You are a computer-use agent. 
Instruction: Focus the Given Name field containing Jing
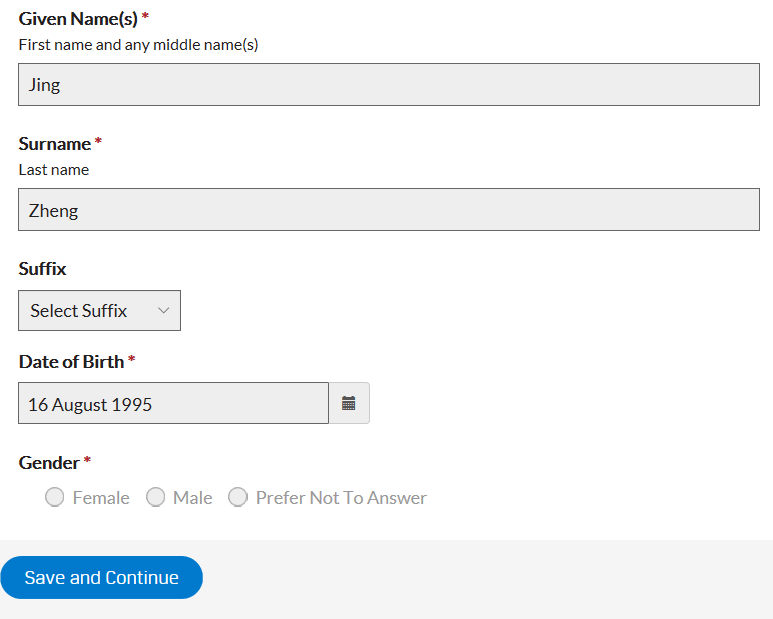389,85
